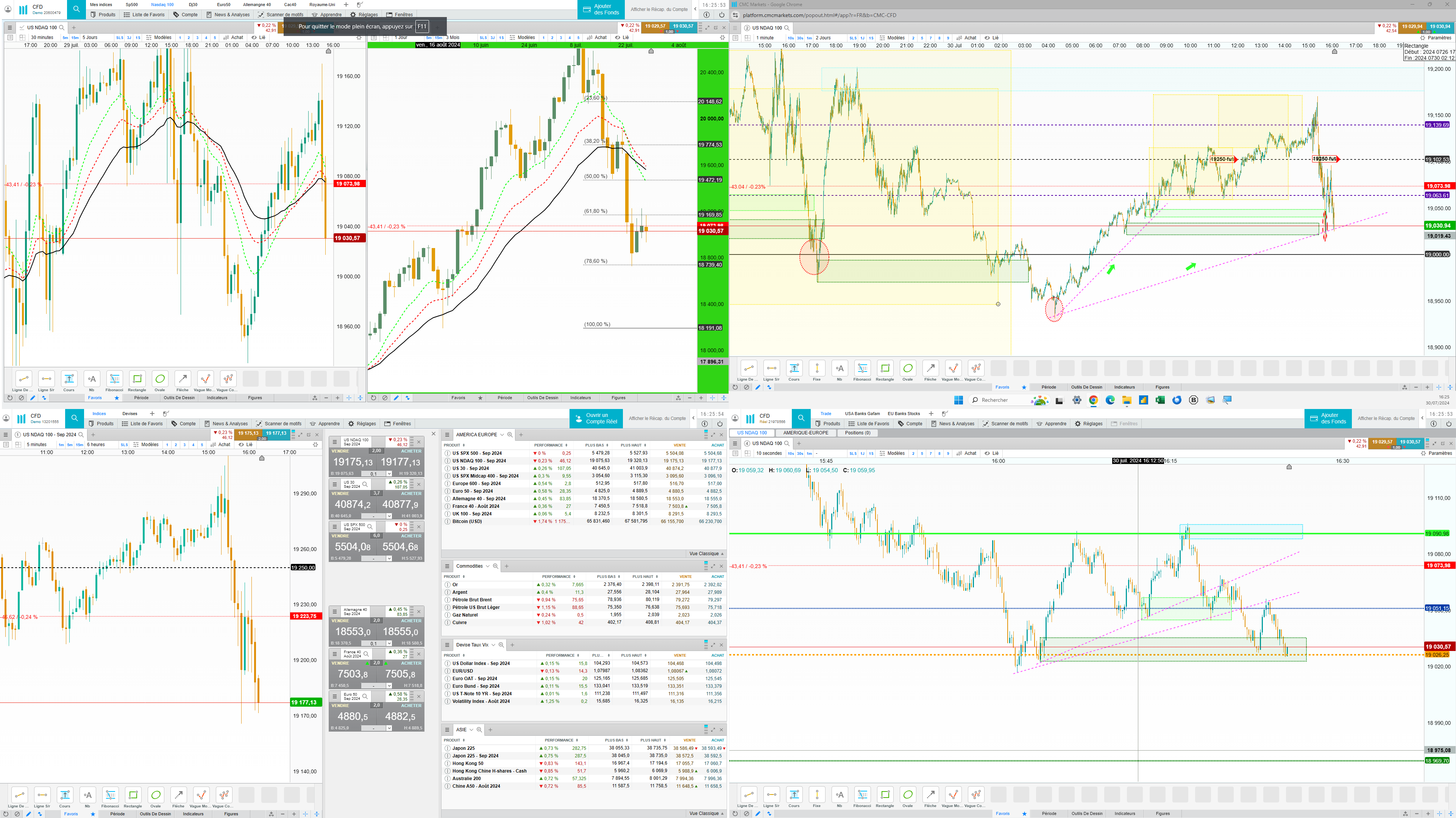Open the Windows Start menu
This screenshot has width=1456, height=818.
[958, 400]
